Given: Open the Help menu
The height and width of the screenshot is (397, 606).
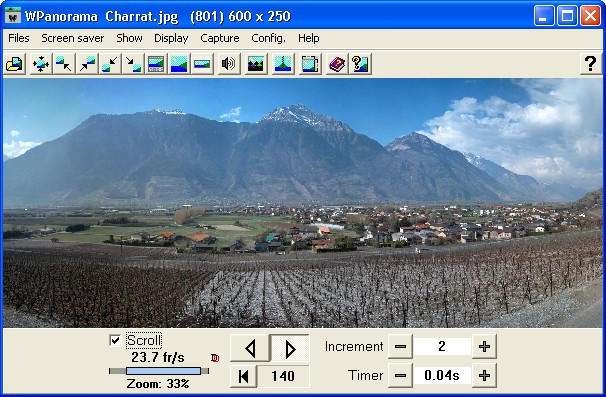Looking at the screenshot, I should coord(308,38).
